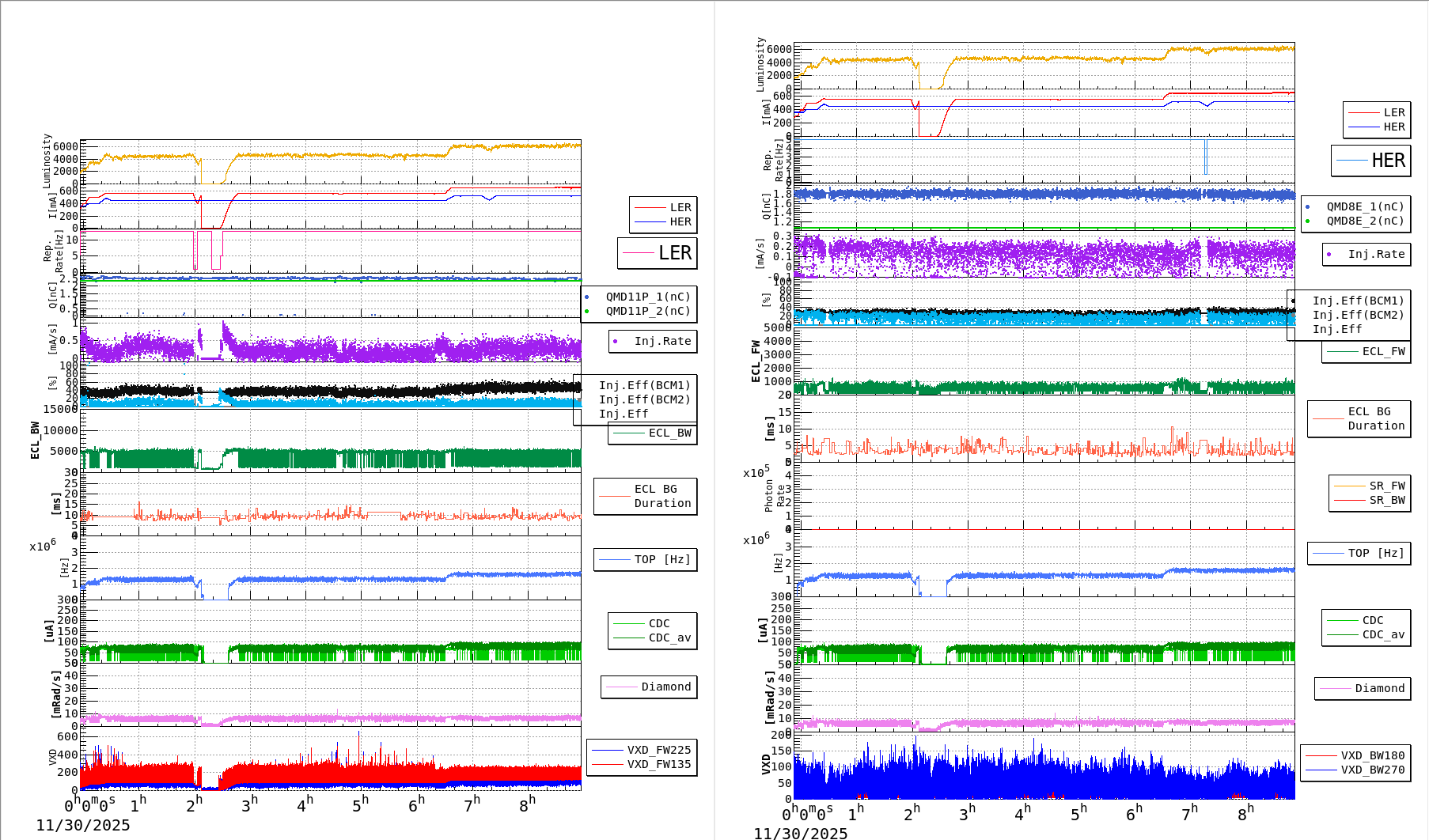This screenshot has height=840, width=1429.
Task: Expand the large HER legend box
Action: click(1370, 161)
